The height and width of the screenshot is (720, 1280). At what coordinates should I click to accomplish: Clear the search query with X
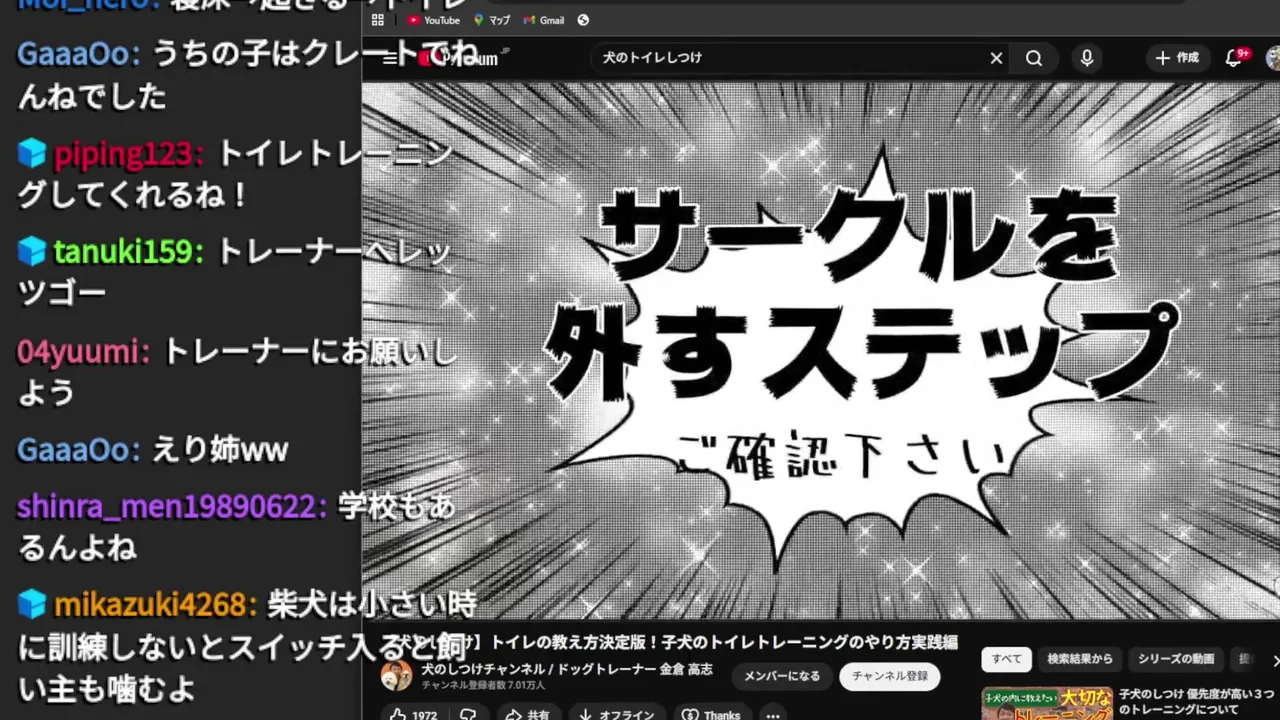coord(996,58)
